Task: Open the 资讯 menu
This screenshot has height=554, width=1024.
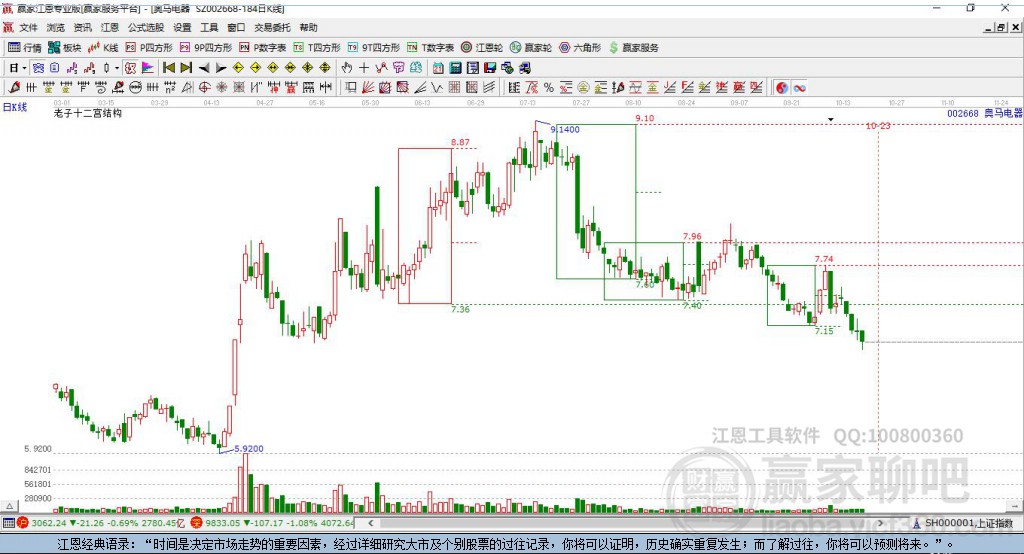Action: 82,27
